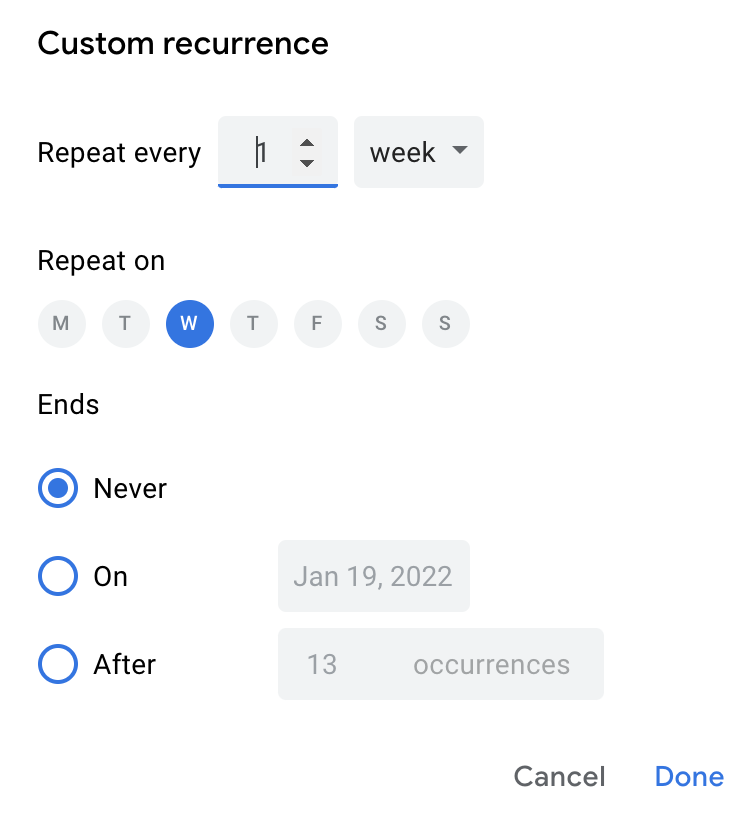
Task: Choose the On end date option
Action: point(57,576)
